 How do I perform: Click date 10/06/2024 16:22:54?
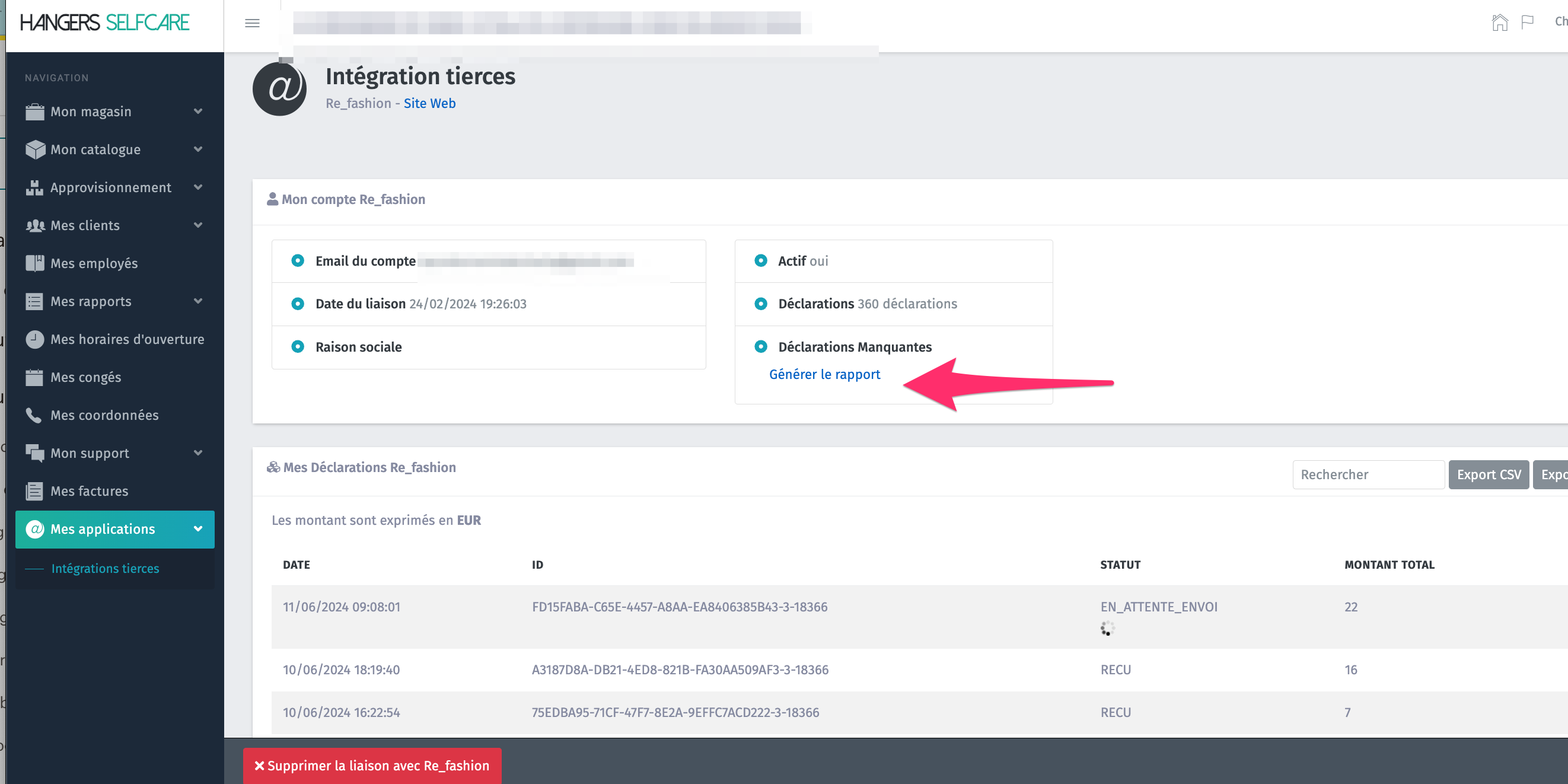[341, 712]
